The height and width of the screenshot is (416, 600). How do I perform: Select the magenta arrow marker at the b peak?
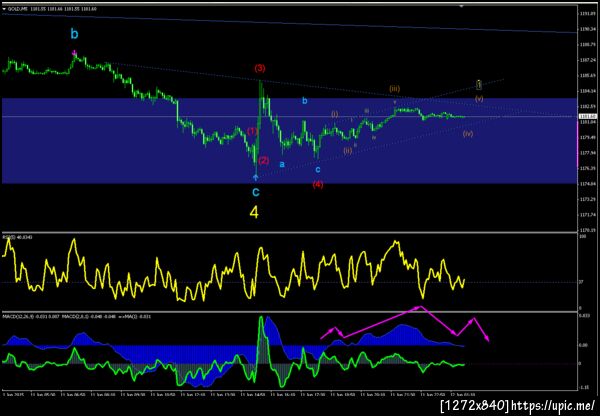click(x=75, y=52)
